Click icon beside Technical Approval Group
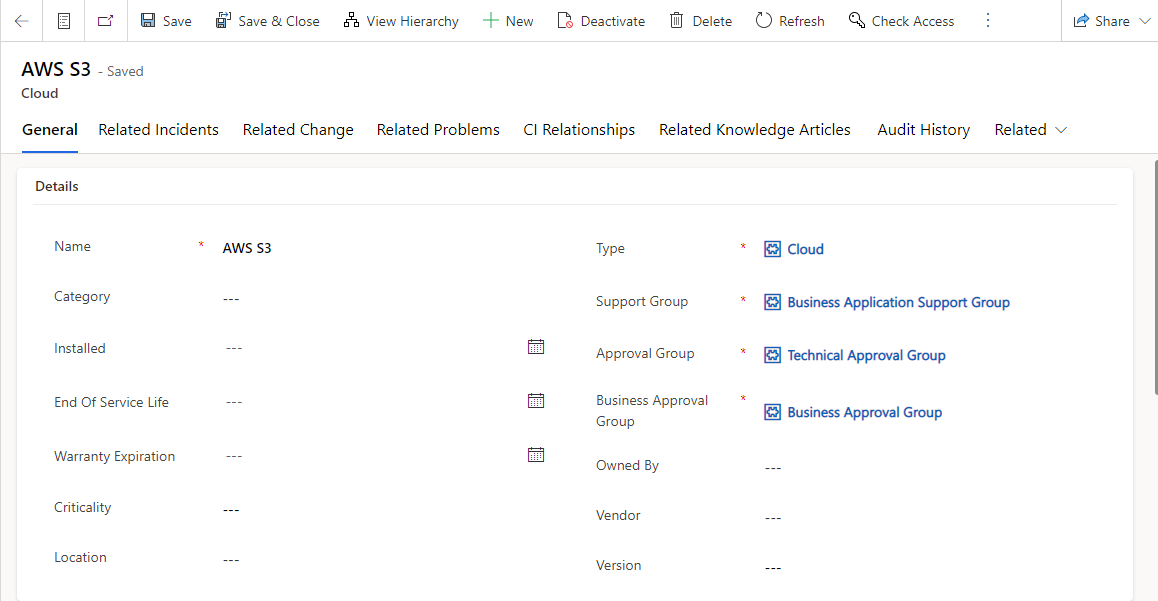The image size is (1158, 601). [772, 356]
